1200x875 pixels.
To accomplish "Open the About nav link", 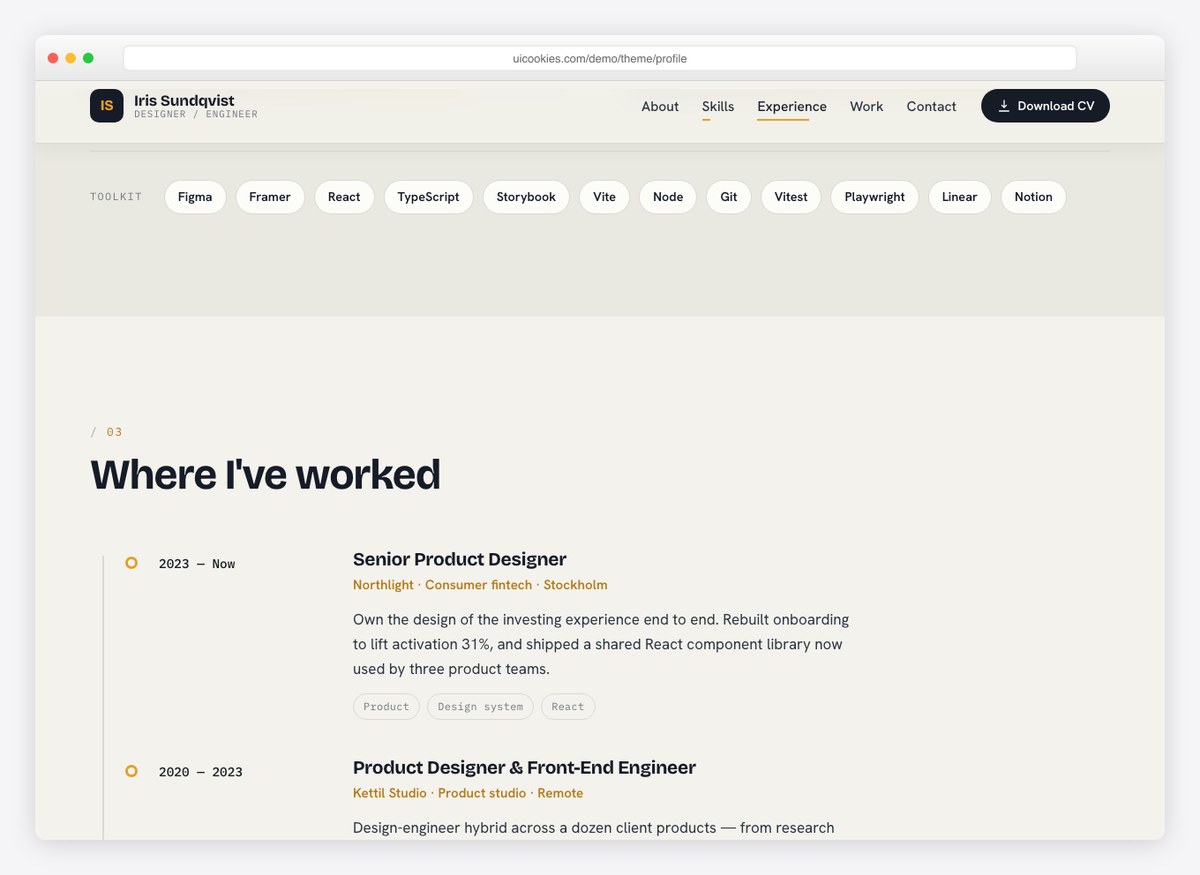I will click(x=660, y=106).
